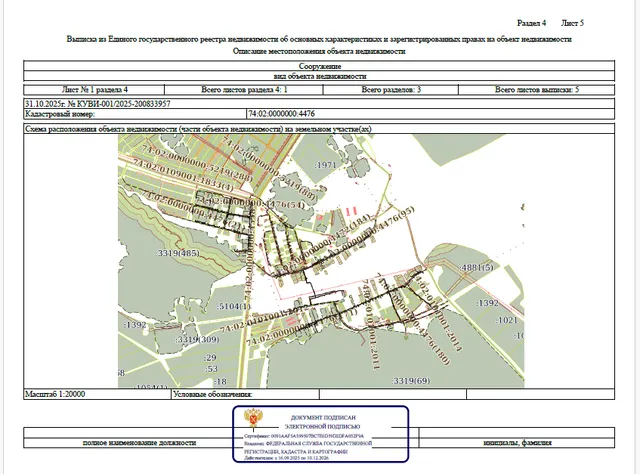Viewport: 640px width, 474px height.
Task: Click 'Всего листов раздела 4: 1' cell
Action: (244, 89)
